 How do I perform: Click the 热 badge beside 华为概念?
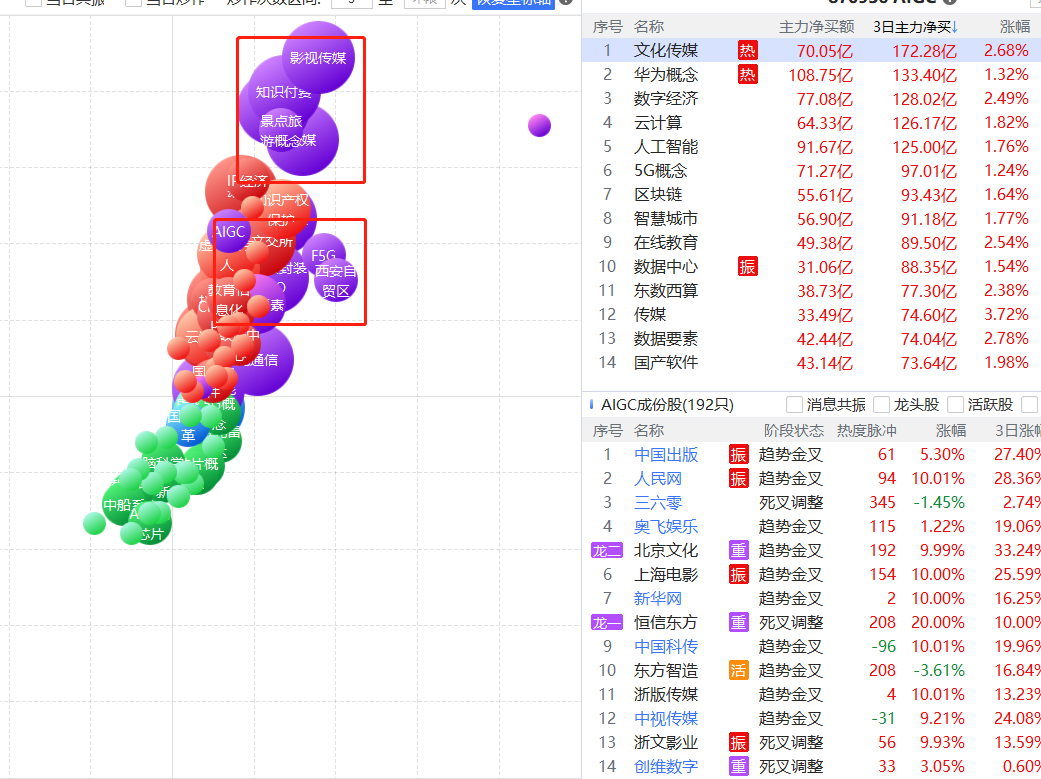tap(747, 74)
